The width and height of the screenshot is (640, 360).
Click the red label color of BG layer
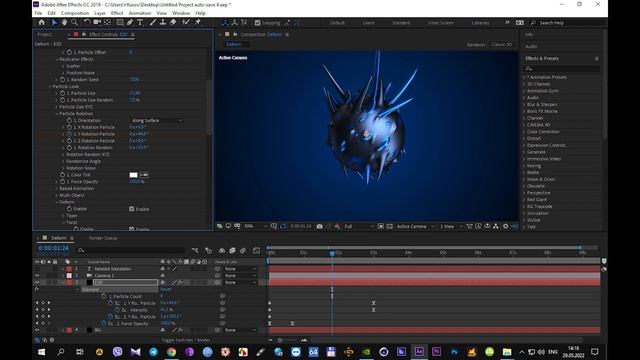tap(69, 330)
